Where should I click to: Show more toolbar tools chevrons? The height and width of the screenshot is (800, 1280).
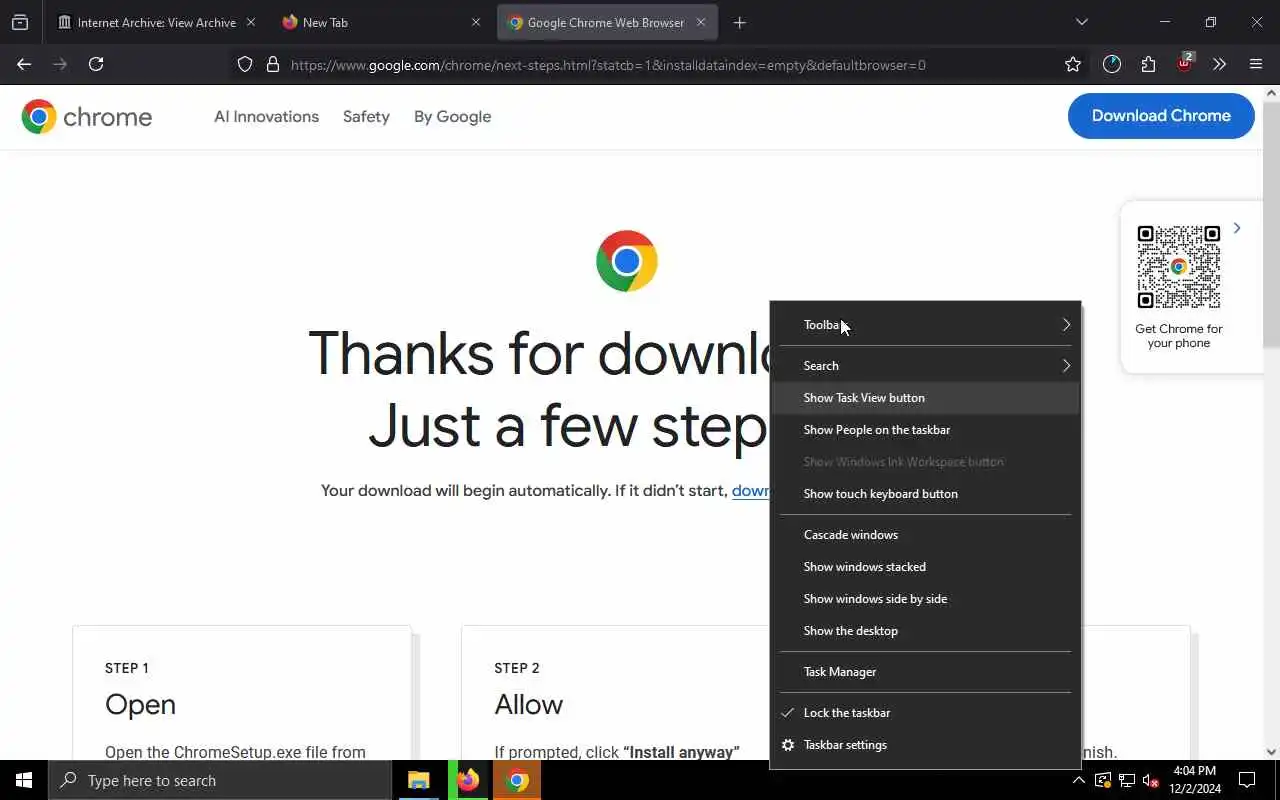tap(1219, 64)
